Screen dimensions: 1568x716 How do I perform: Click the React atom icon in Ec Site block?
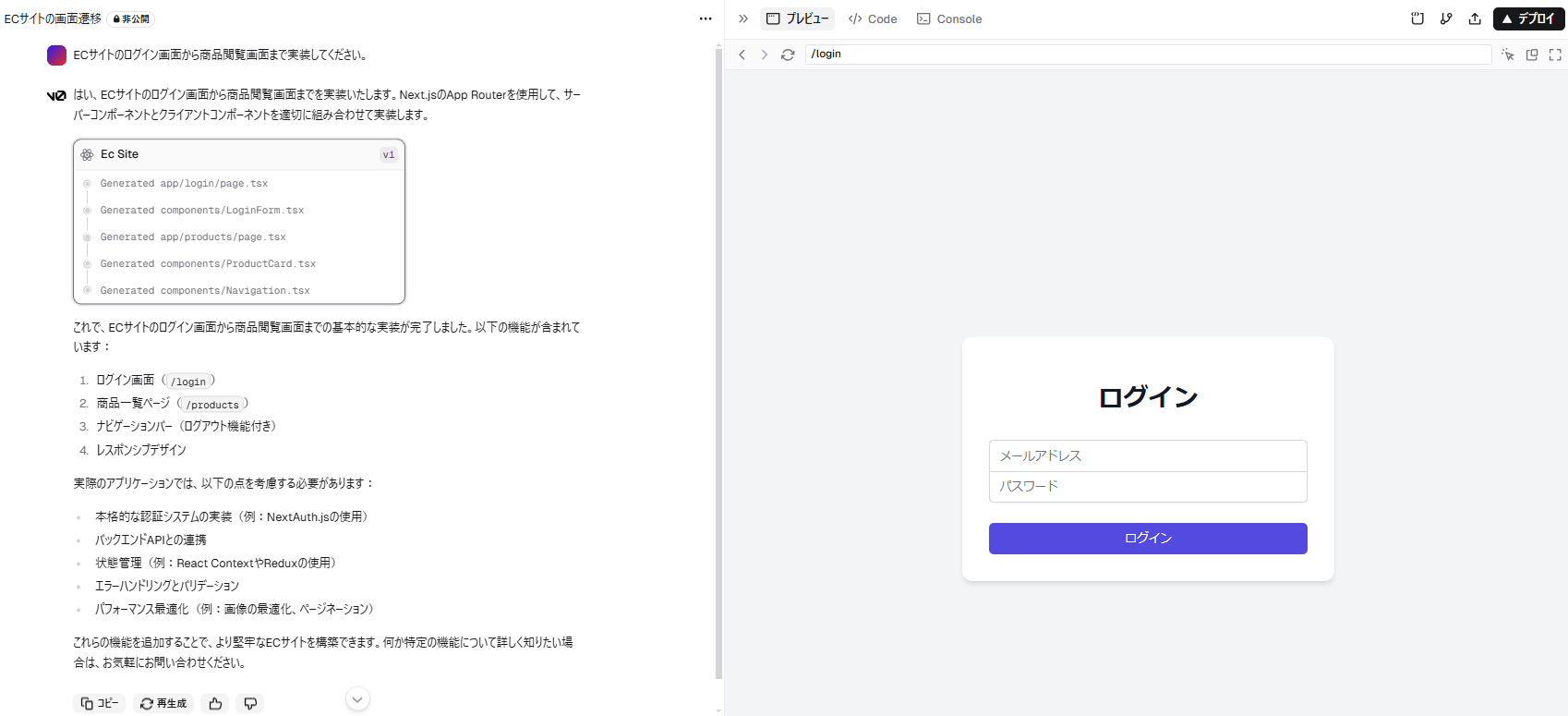point(87,154)
